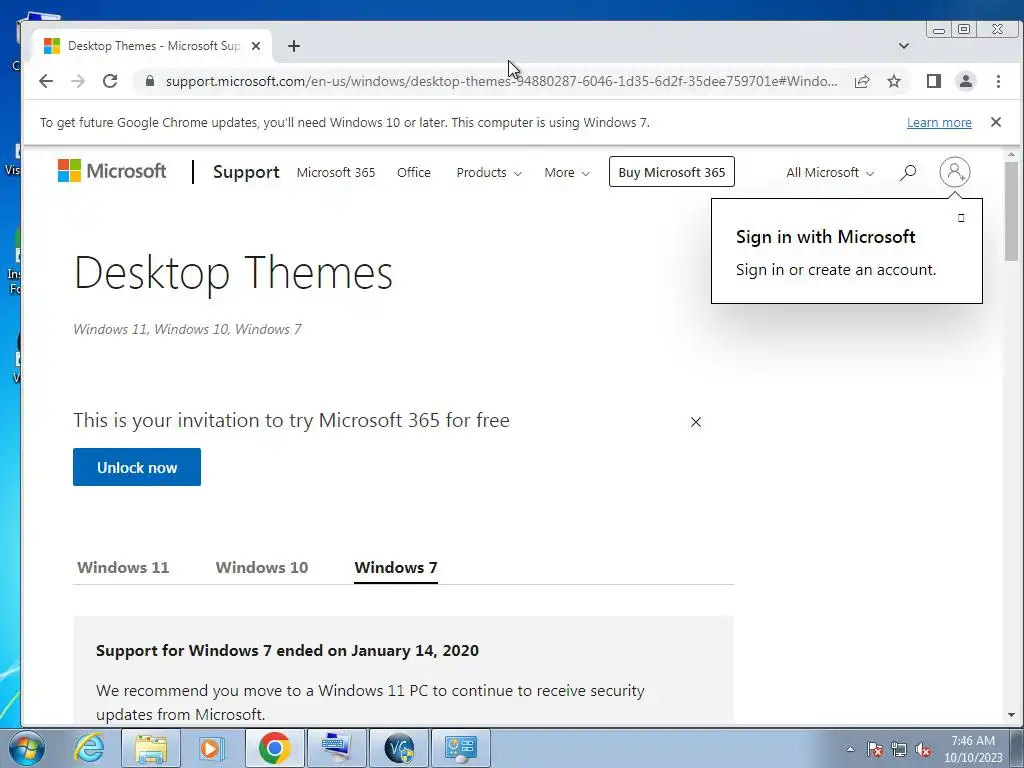
Task: Switch to the Windows 11 tab
Action: [x=123, y=567]
